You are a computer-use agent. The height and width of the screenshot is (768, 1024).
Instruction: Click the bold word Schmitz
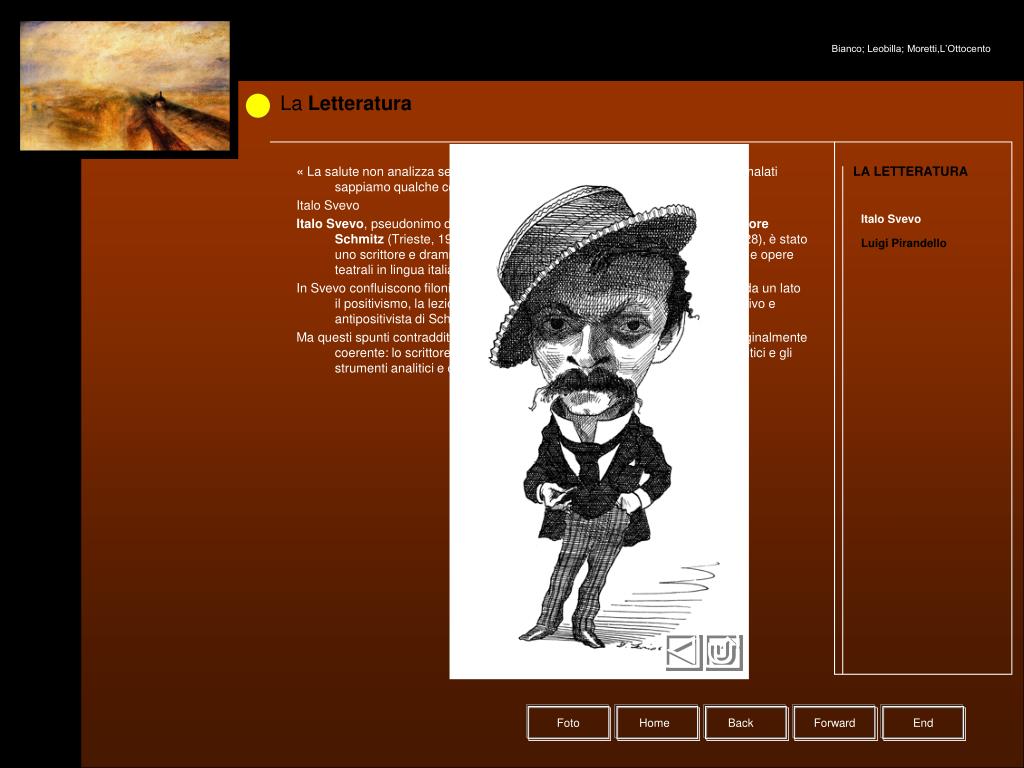pyautogui.click(x=359, y=239)
